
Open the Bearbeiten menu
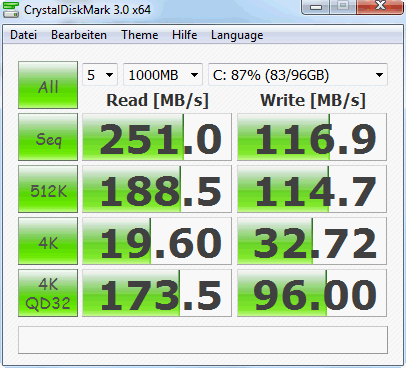point(79,35)
